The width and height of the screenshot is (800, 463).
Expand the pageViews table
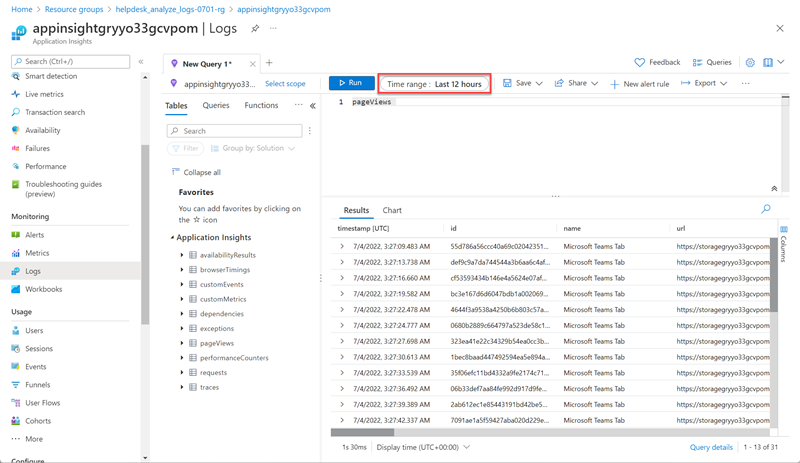coord(182,343)
